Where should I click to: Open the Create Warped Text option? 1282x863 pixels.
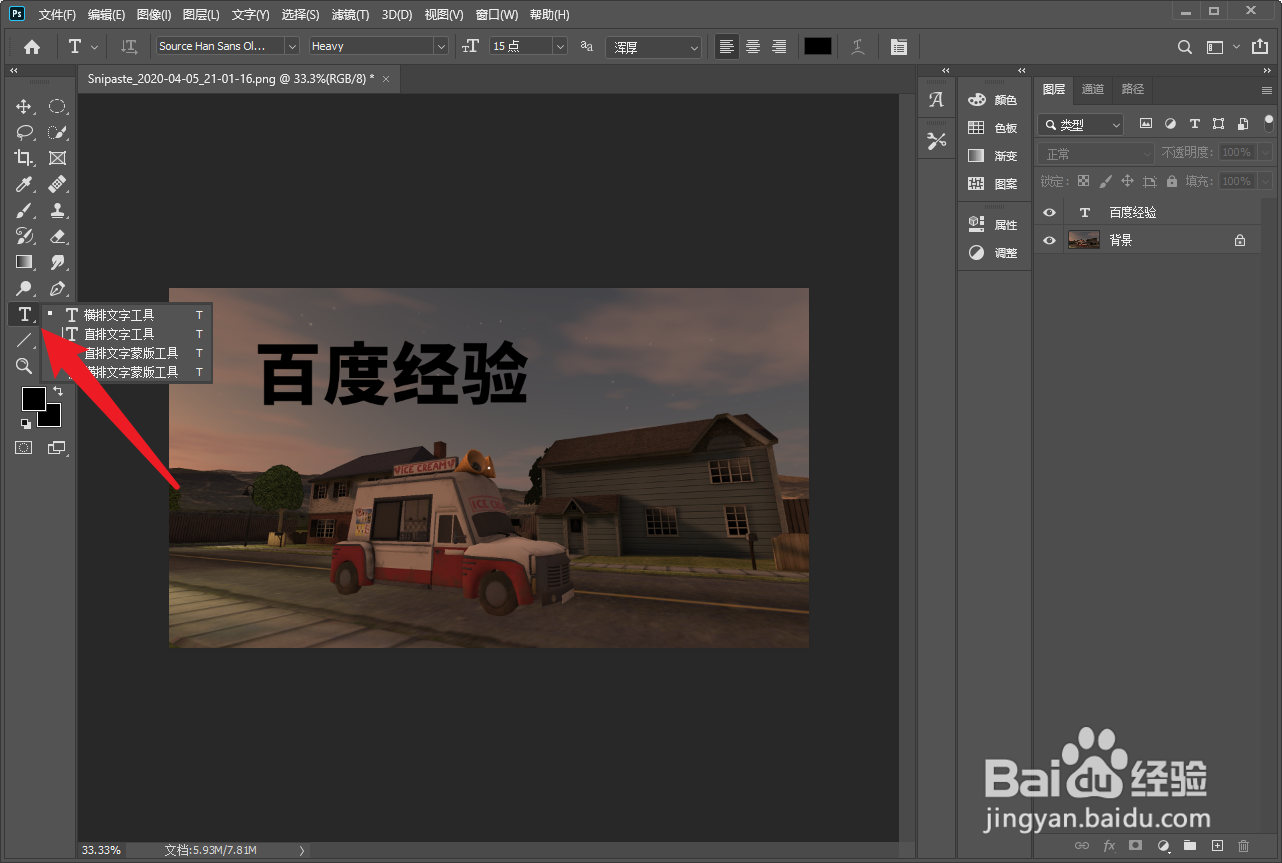[858, 46]
